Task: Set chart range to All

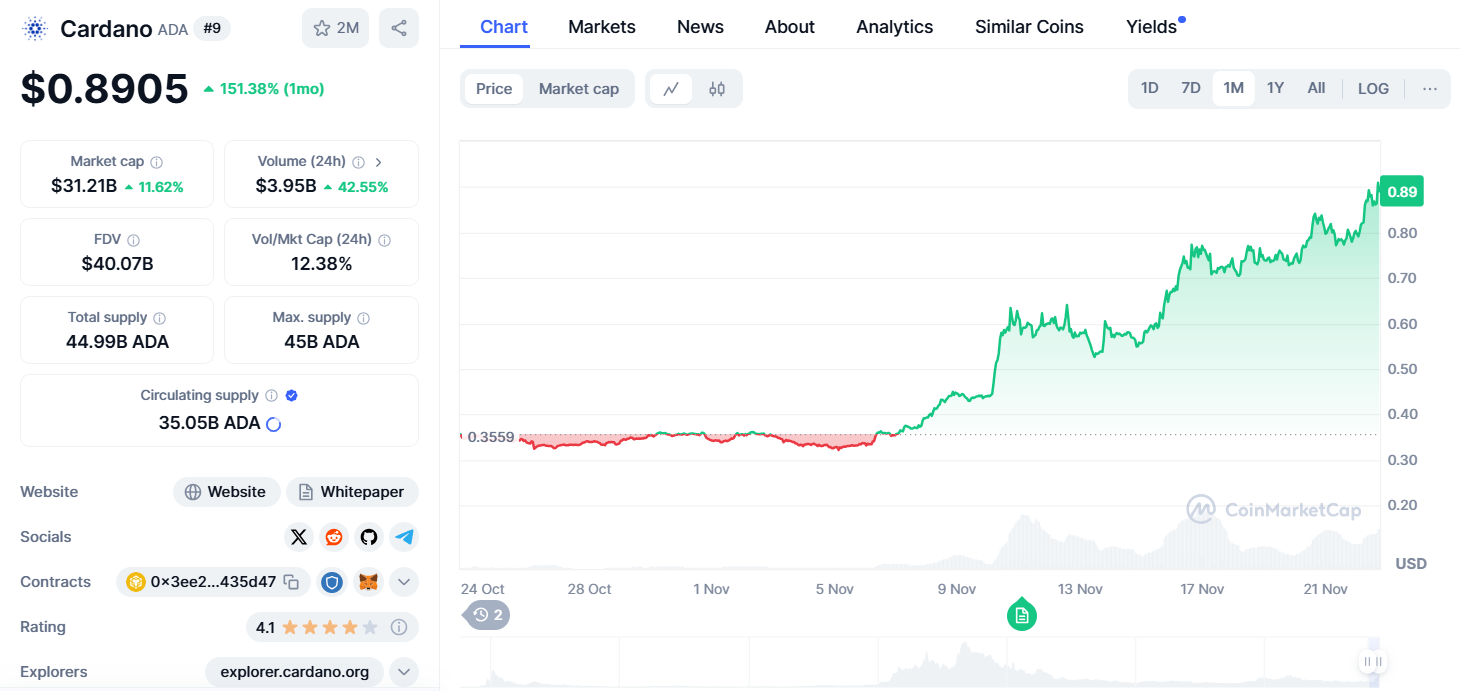Action: point(1316,88)
